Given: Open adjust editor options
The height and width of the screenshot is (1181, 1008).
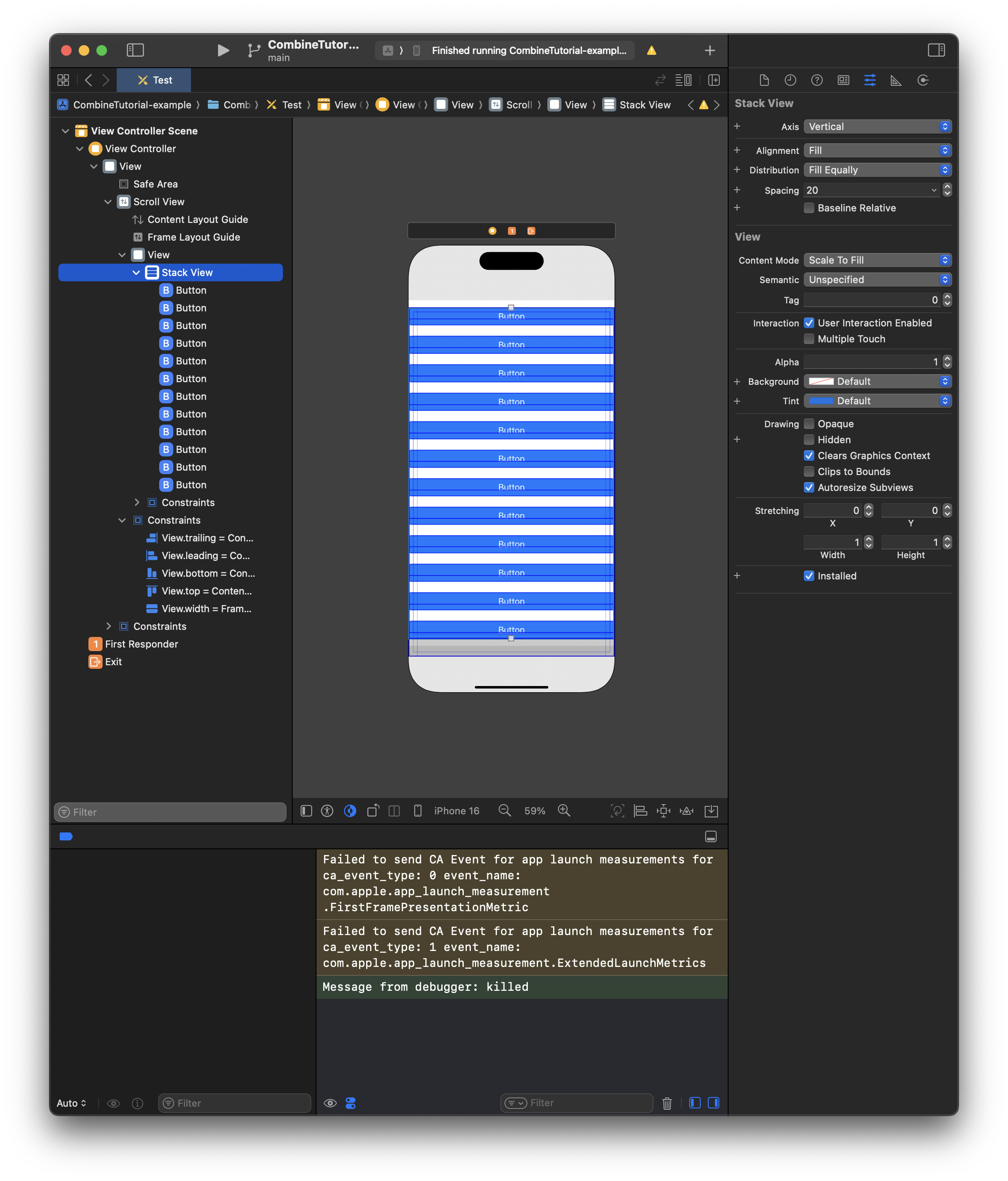Looking at the screenshot, I should [683, 81].
